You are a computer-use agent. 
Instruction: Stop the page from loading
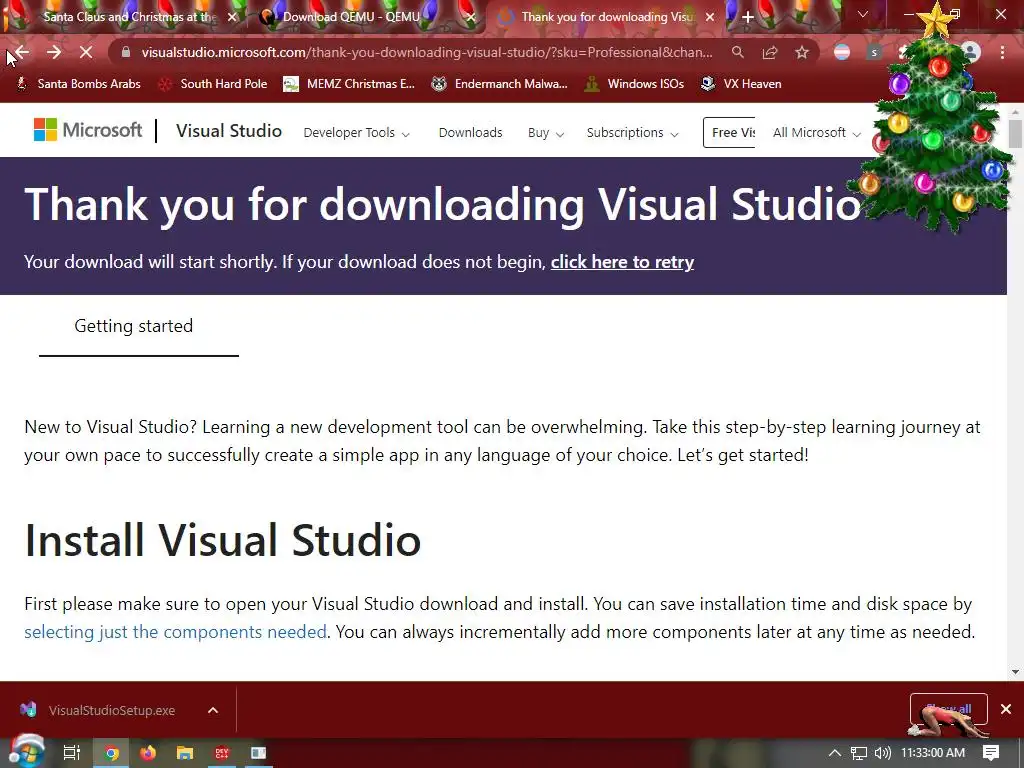pos(86,52)
